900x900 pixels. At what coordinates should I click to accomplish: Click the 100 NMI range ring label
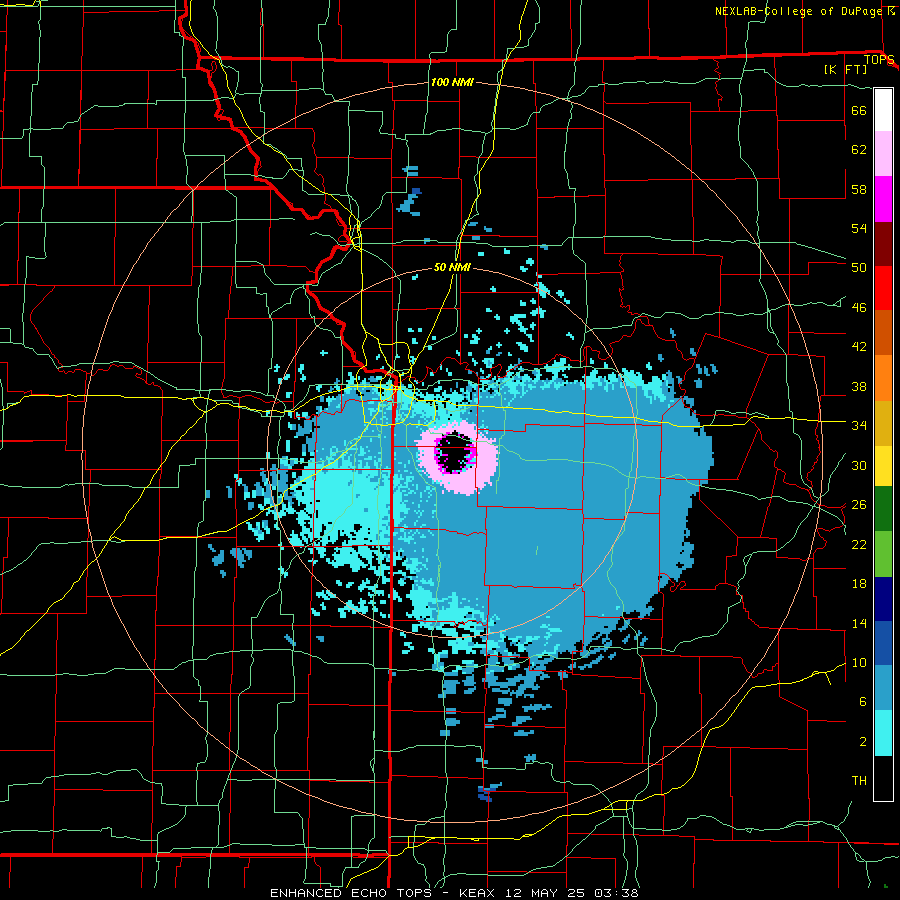(x=452, y=82)
